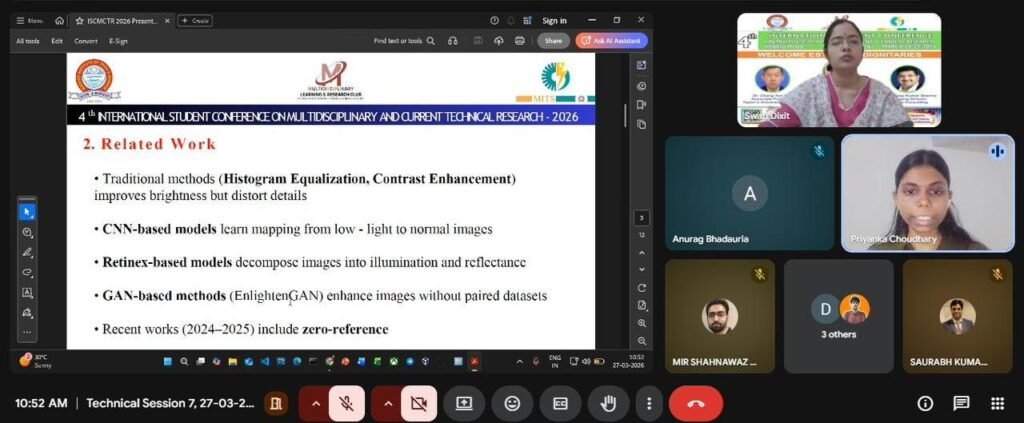Viewport: 1024px width, 423px height.
Task: Expand video settings arrow beside camera
Action: pos(387,403)
